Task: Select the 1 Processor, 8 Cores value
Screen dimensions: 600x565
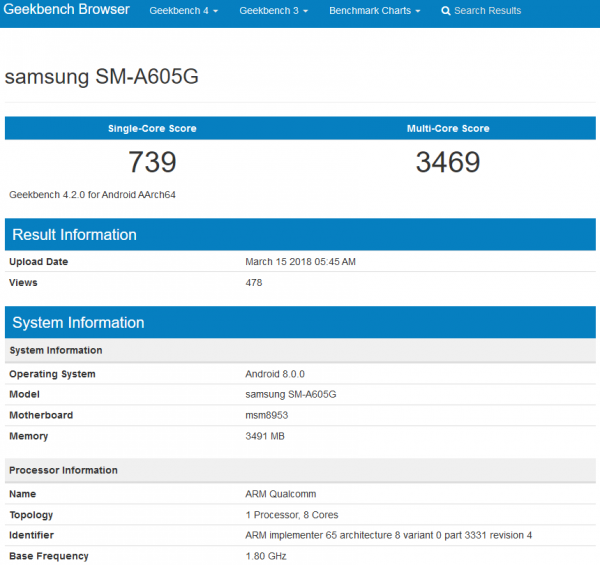Action: click(x=292, y=515)
